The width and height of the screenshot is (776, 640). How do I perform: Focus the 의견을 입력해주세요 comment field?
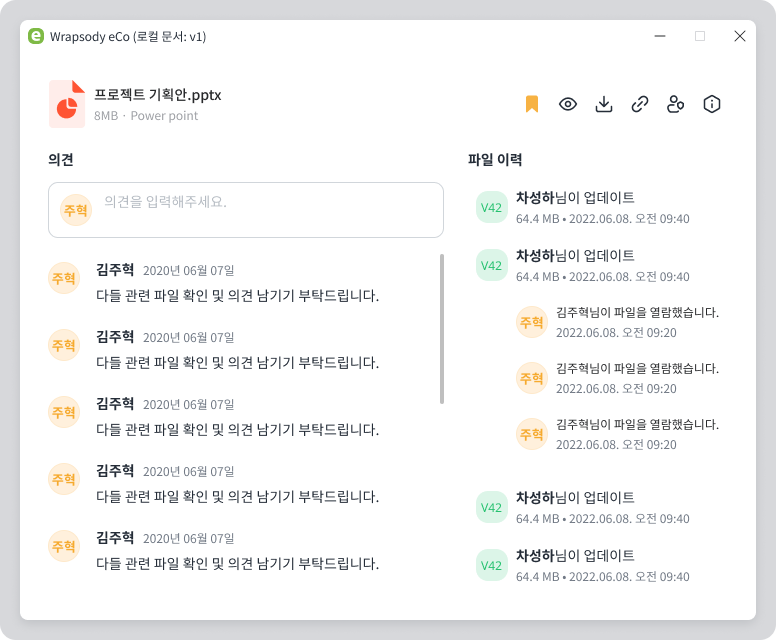[x=246, y=210]
